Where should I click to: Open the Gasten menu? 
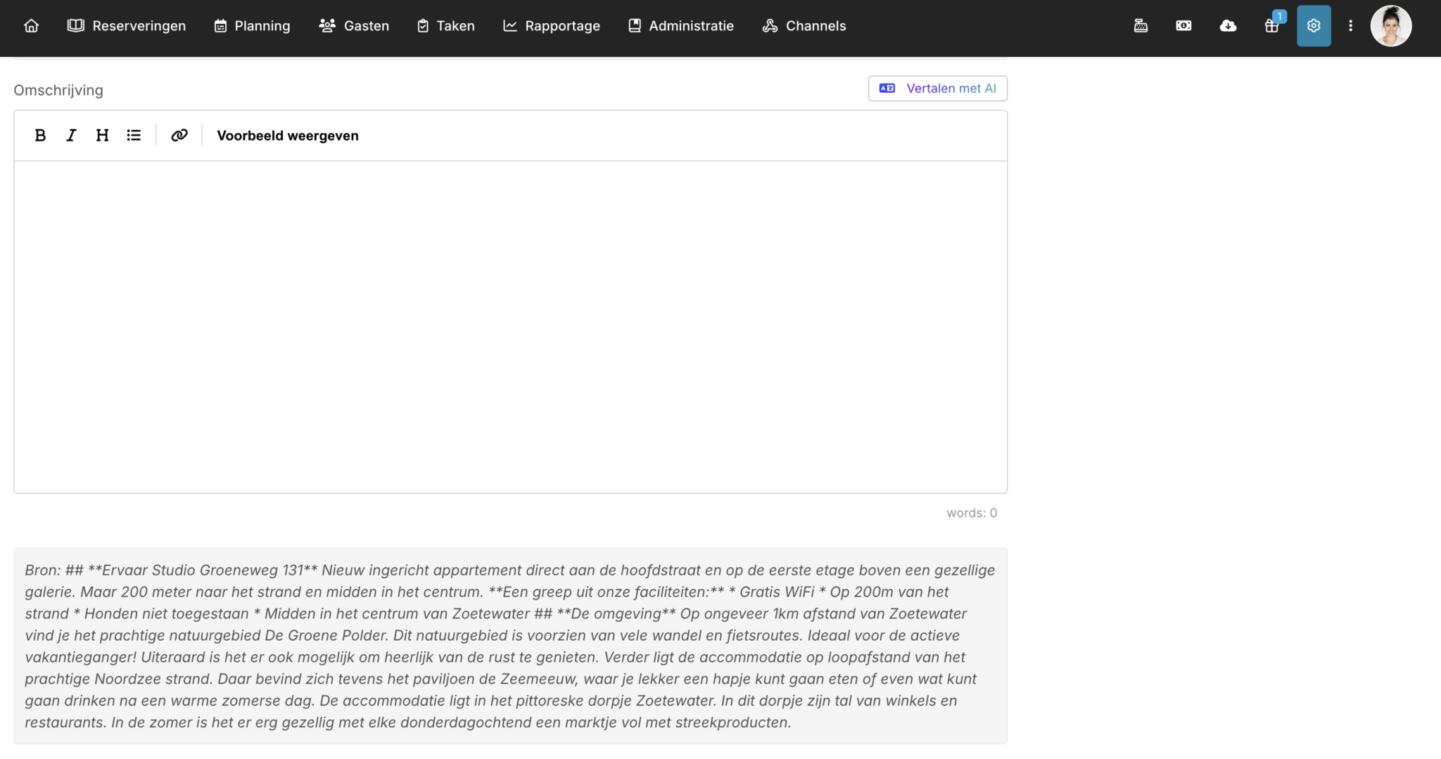pos(354,26)
